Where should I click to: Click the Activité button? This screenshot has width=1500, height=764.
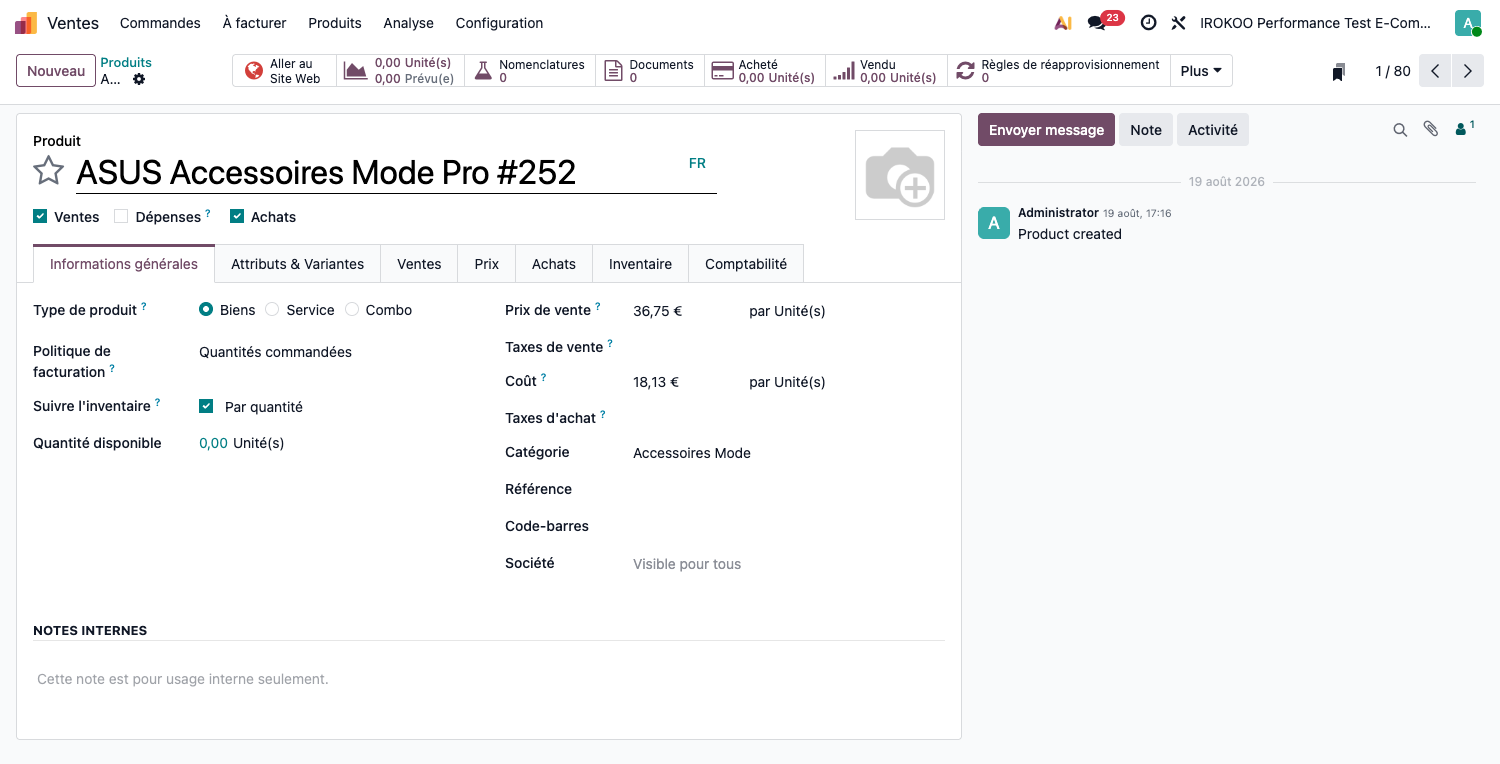coord(1213,130)
